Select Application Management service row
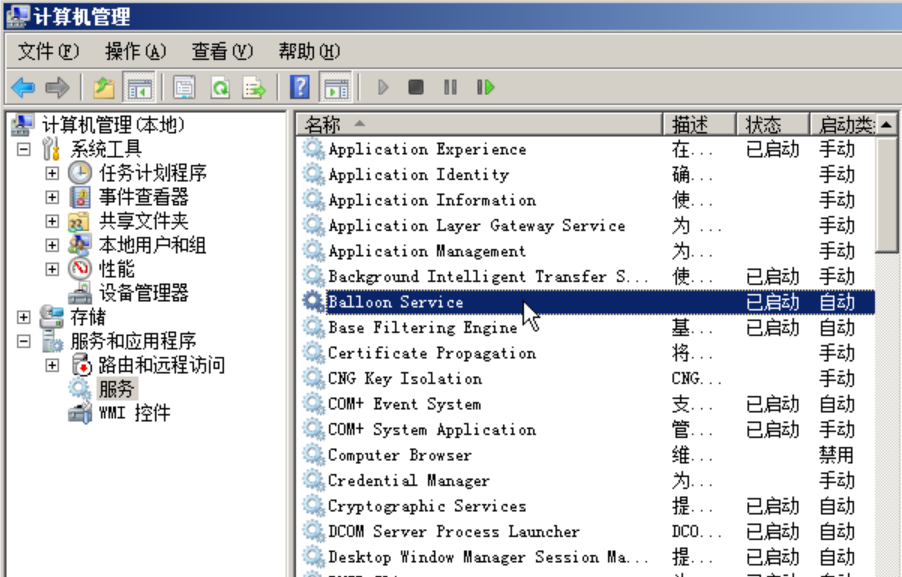The width and height of the screenshot is (902, 577). [x=586, y=251]
